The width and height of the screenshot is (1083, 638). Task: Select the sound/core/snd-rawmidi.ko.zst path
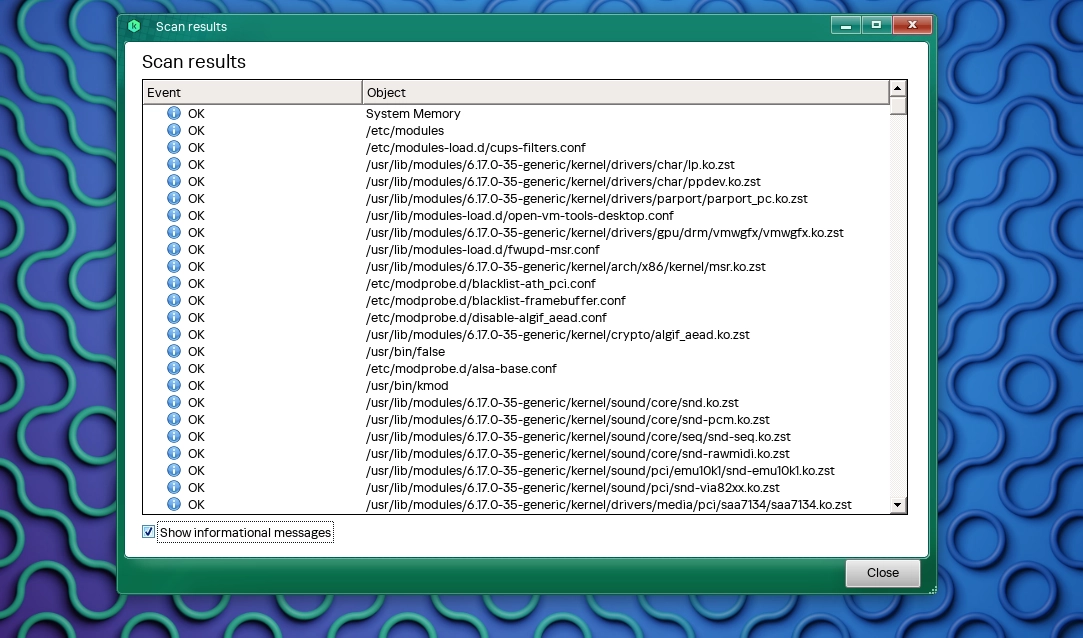[577, 454]
